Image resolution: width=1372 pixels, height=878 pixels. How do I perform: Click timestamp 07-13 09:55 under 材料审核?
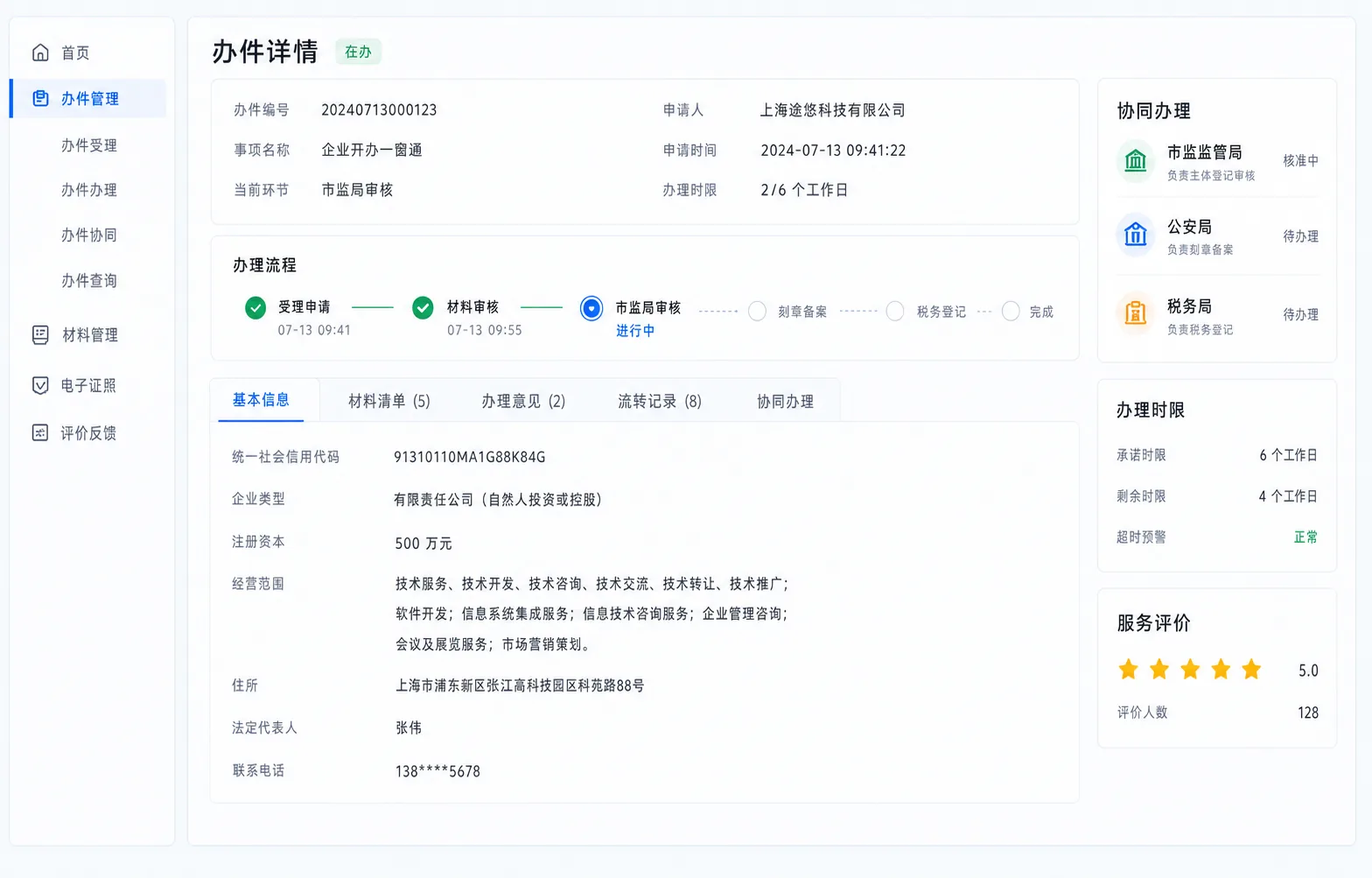pos(484,330)
